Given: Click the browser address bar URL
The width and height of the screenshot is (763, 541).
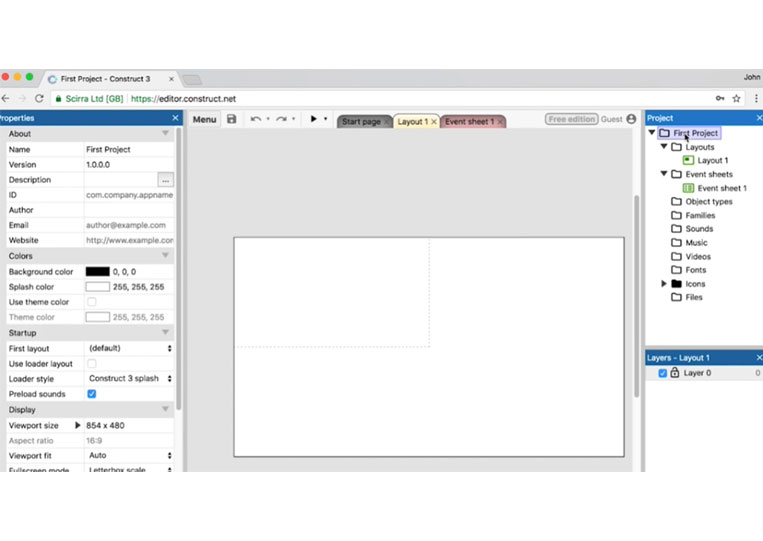Looking at the screenshot, I should click(x=183, y=99).
